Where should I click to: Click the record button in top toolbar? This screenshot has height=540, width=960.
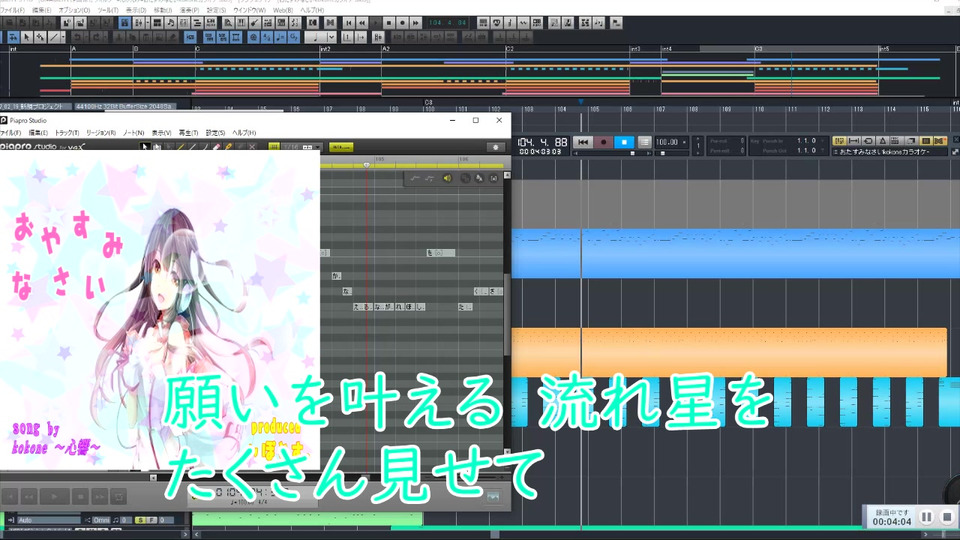pos(402,23)
